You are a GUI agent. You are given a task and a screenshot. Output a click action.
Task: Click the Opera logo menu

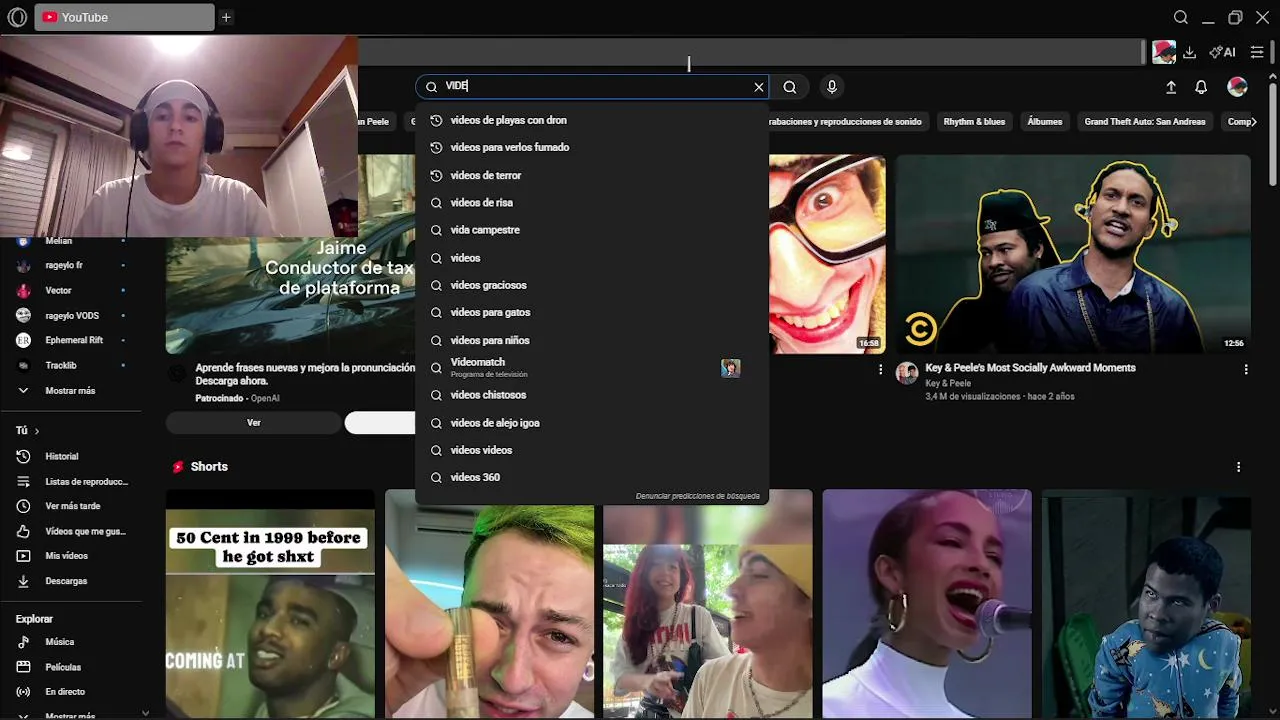(17, 17)
